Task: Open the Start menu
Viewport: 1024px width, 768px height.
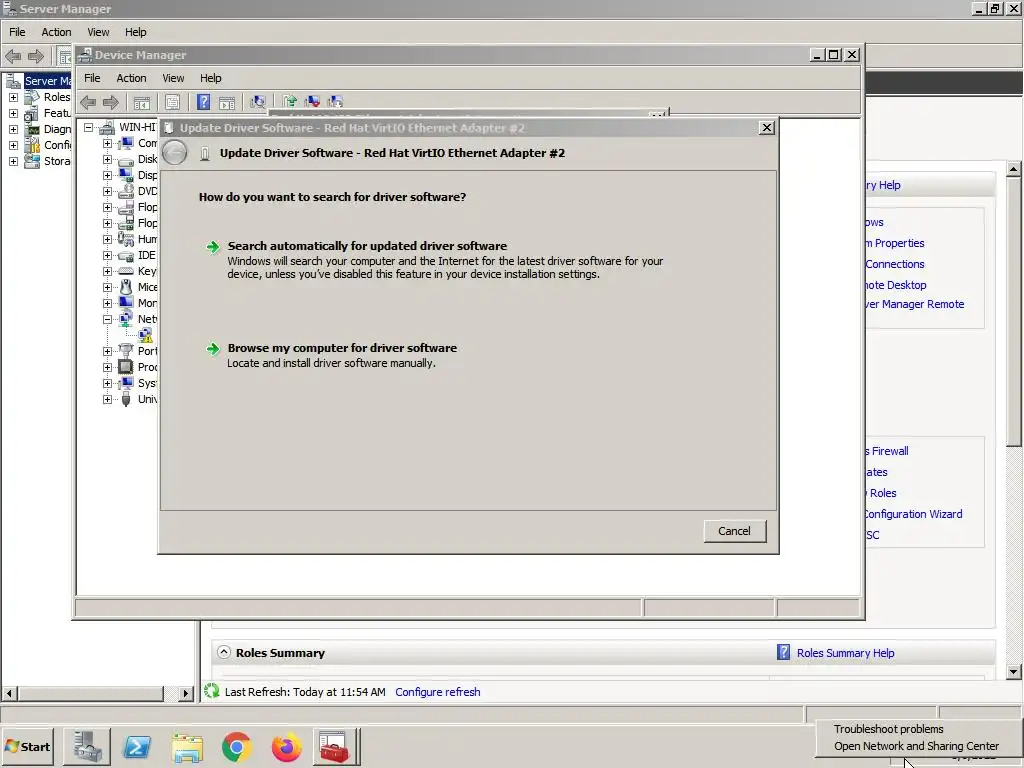Action: tap(28, 746)
